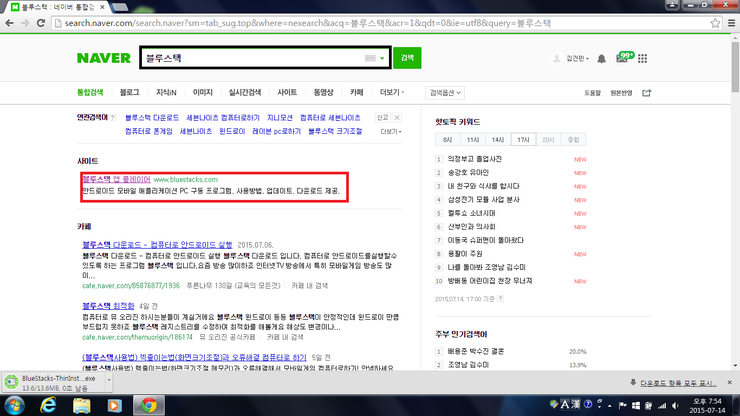
Task: Open the cafe result 블루스택 최적화
Action: 108,306
